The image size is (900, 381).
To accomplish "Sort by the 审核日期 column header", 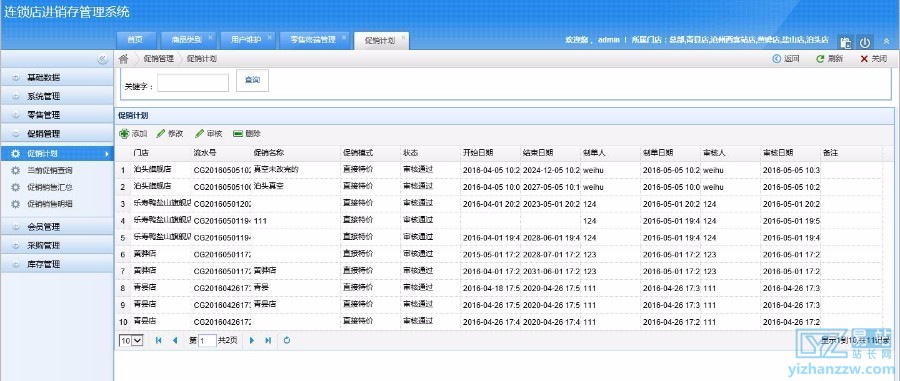I will [x=790, y=153].
